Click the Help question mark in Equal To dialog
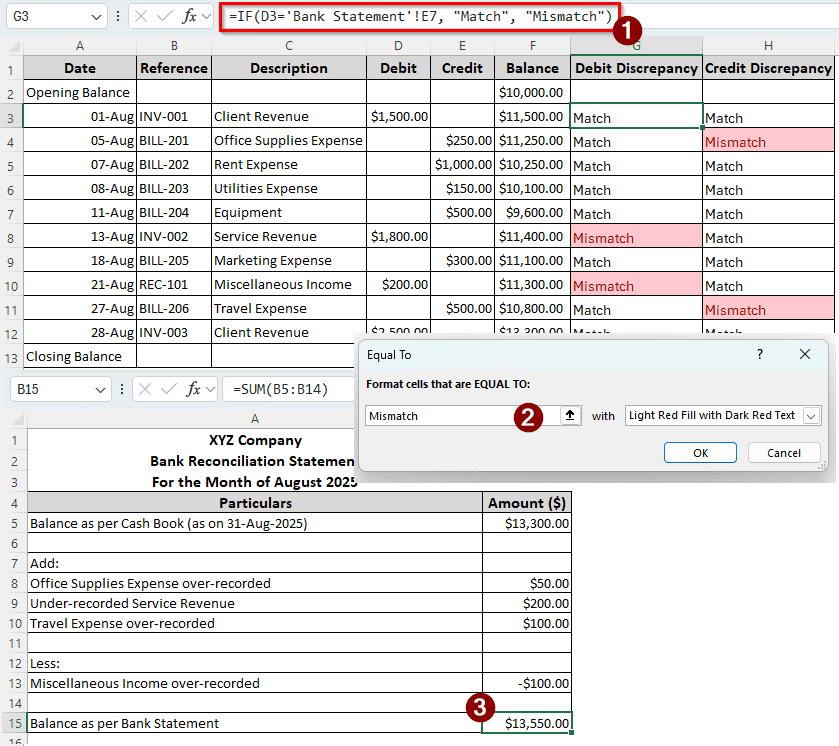This screenshot has width=839, height=746. (x=760, y=354)
